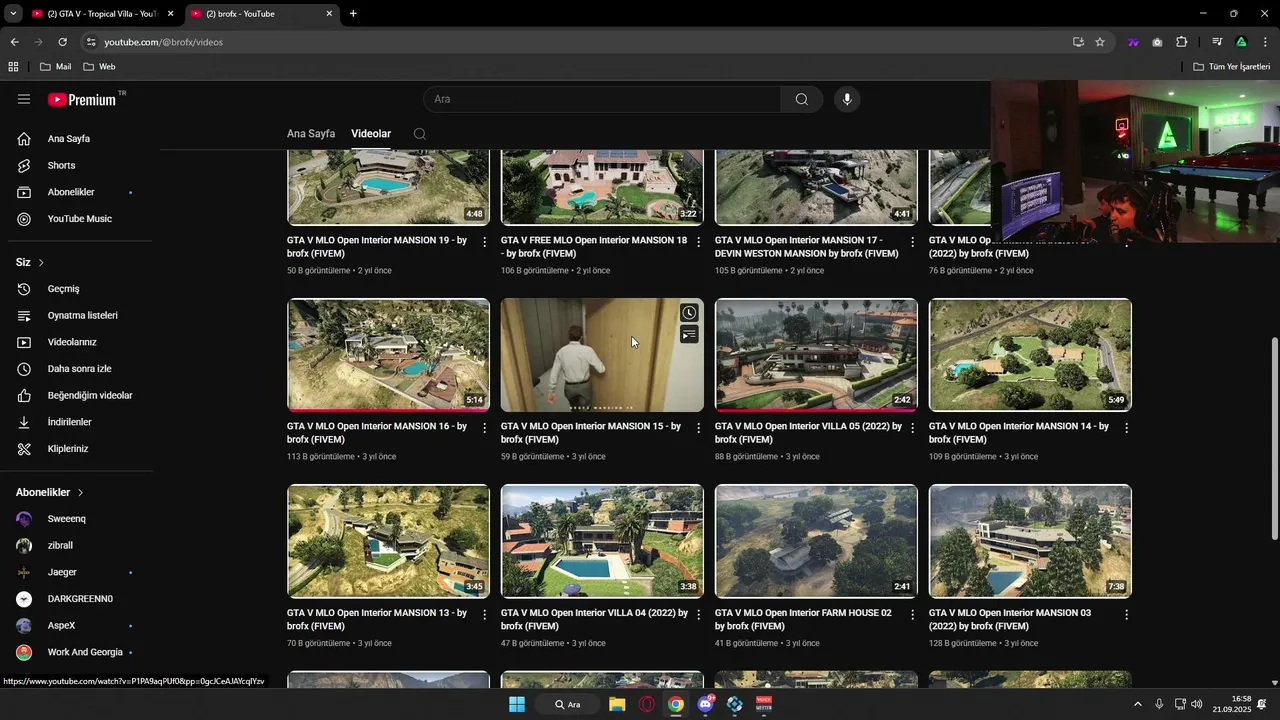Open Daha sonra izle watch later list
Viewport: 1280px width, 720px height.
coord(80,369)
